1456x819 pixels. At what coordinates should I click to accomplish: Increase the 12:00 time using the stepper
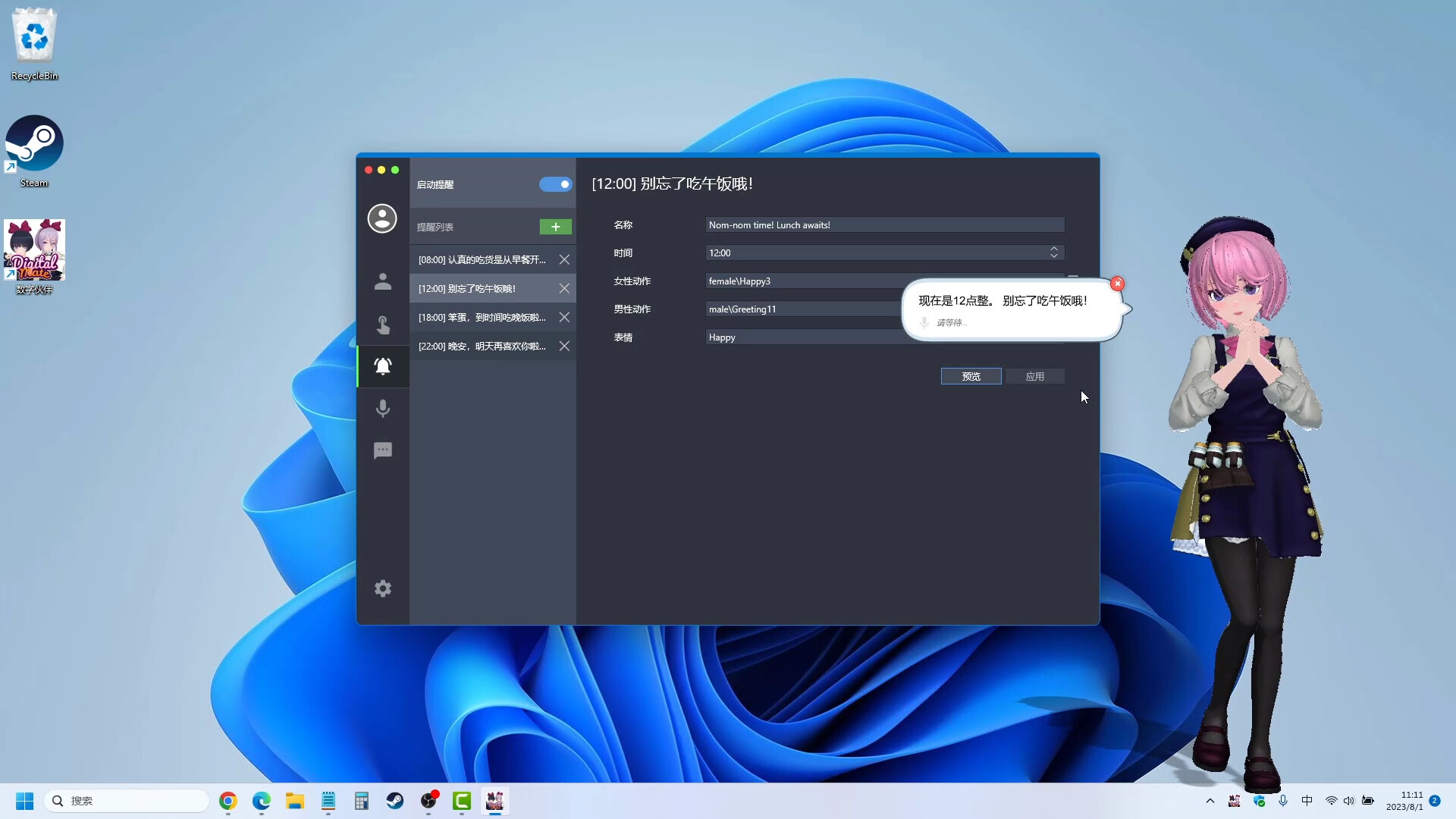point(1054,249)
